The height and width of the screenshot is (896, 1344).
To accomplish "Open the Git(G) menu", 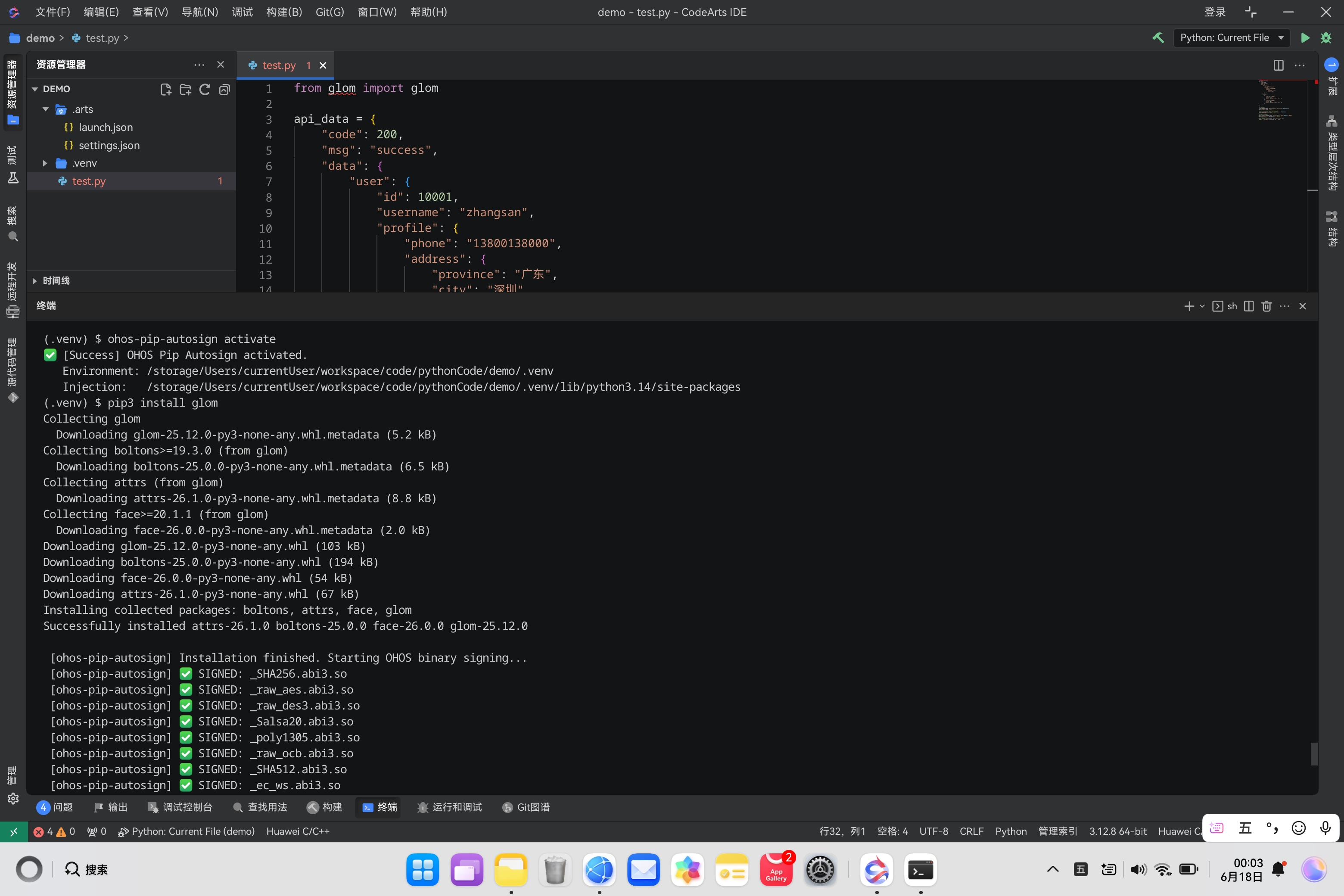I will click(330, 12).
